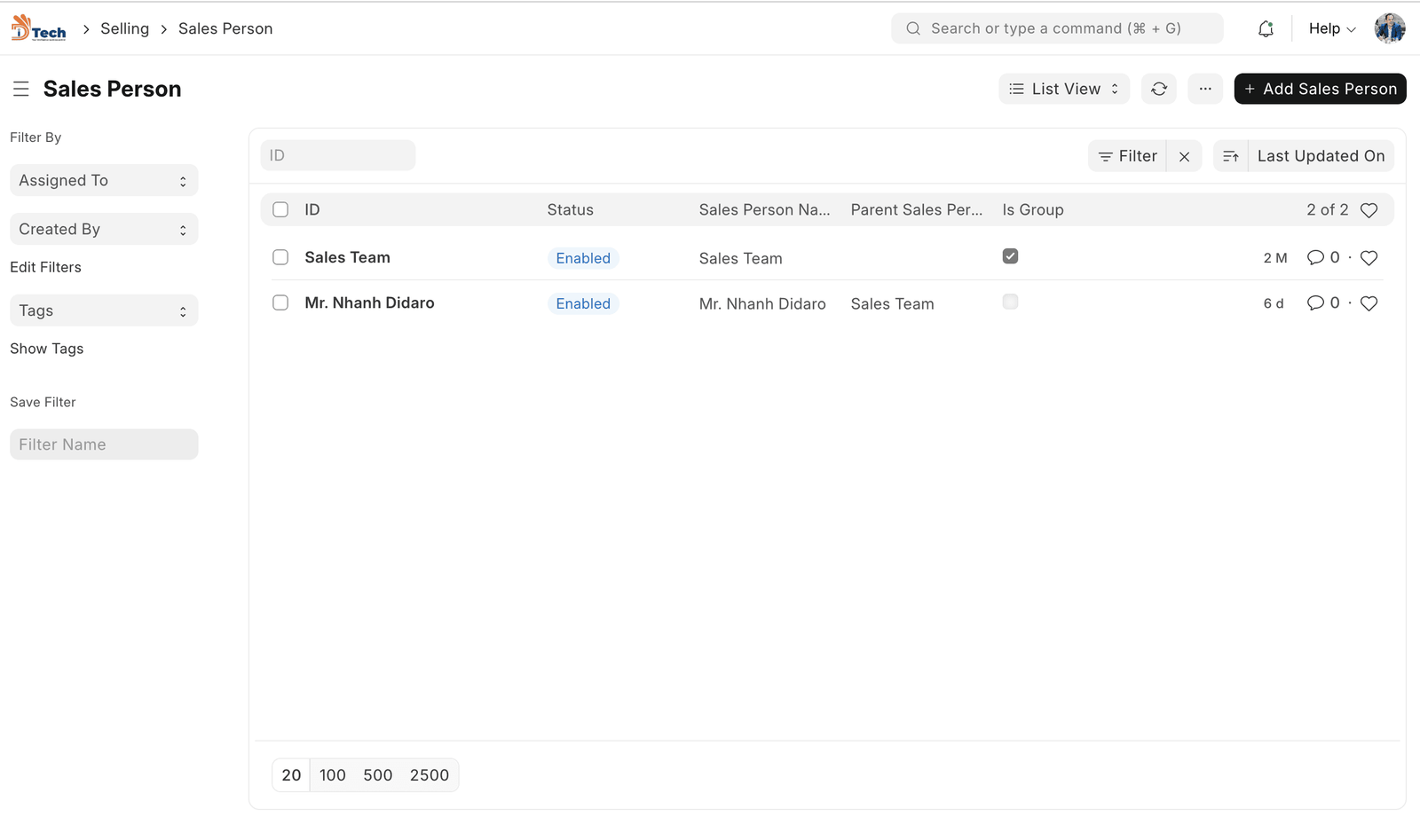
Task: Expand the Assigned To filter dropdown
Action: 104,181
